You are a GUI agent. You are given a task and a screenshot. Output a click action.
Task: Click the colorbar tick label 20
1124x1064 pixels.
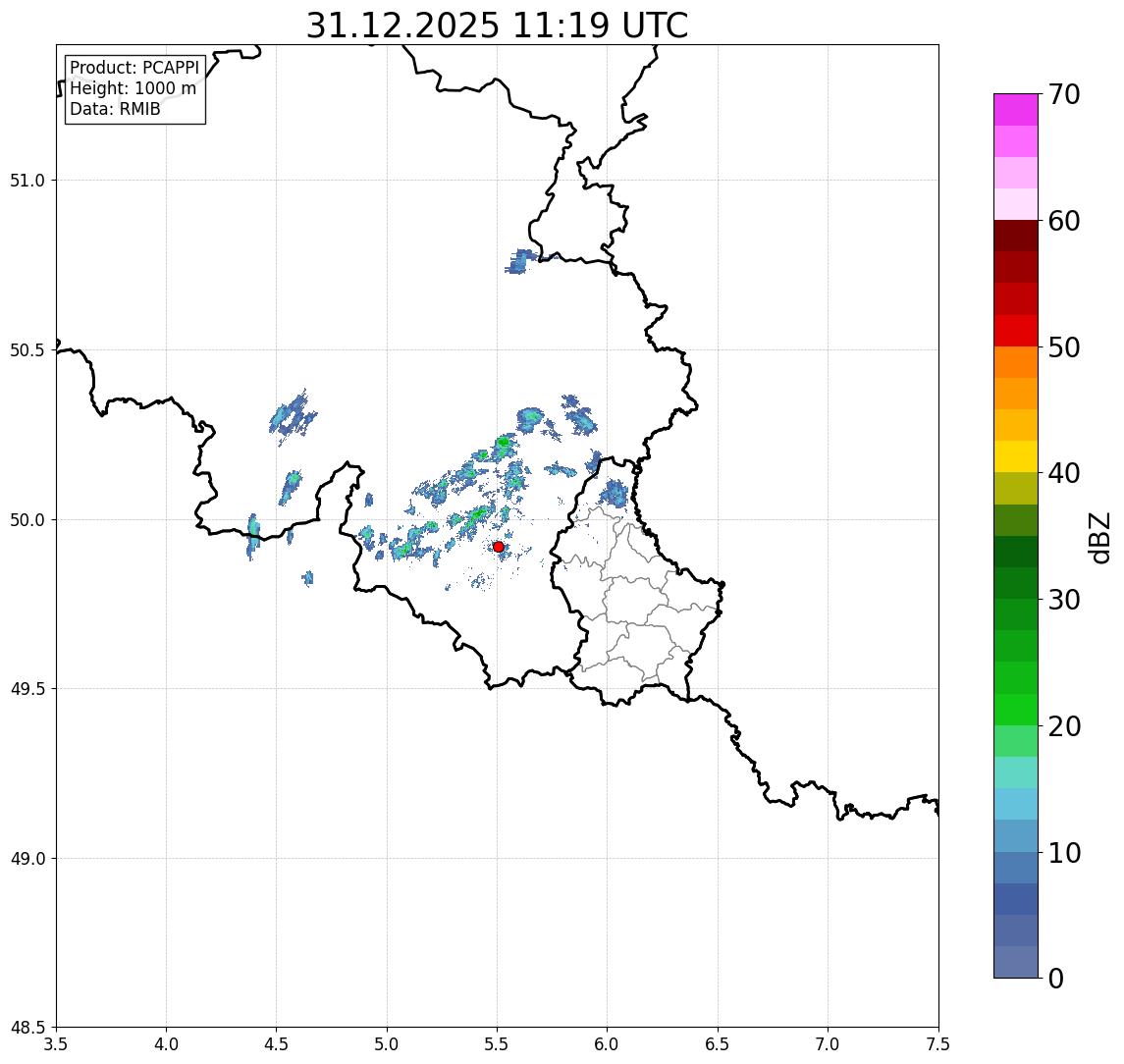click(1064, 726)
